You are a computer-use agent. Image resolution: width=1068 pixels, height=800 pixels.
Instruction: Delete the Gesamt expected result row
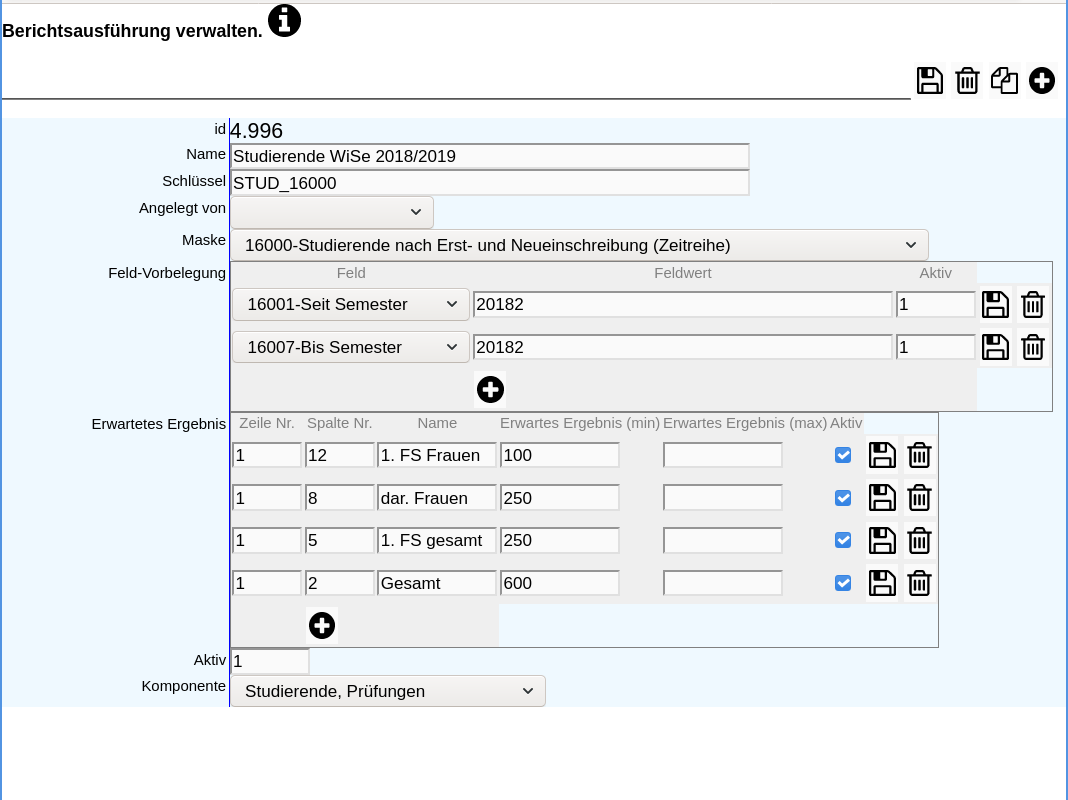pos(919,583)
